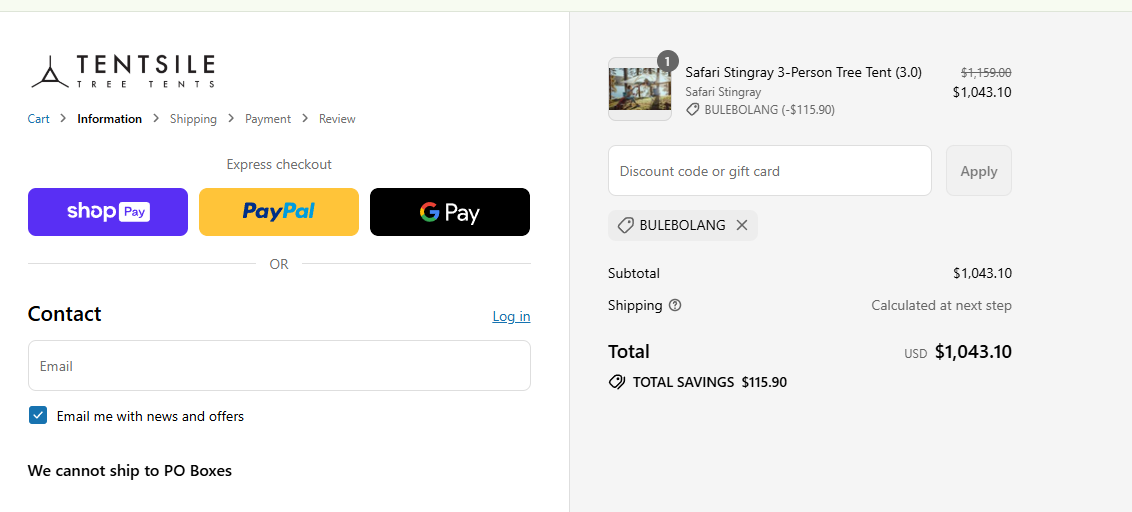This screenshot has width=1132, height=512.
Task: Go back to Cart breadcrumb
Action: pyautogui.click(x=38, y=118)
